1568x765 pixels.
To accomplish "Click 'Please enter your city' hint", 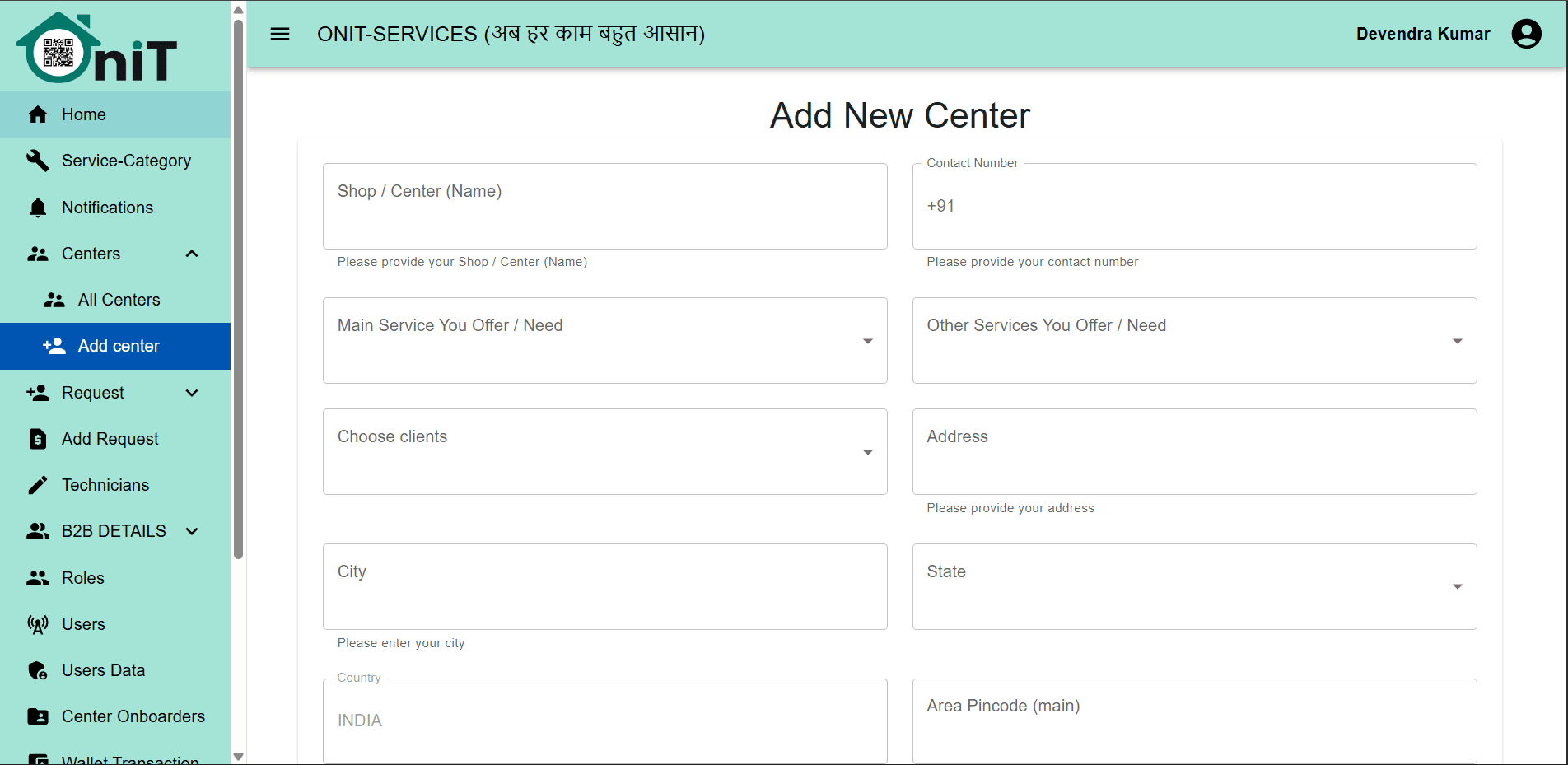I will [x=401, y=643].
